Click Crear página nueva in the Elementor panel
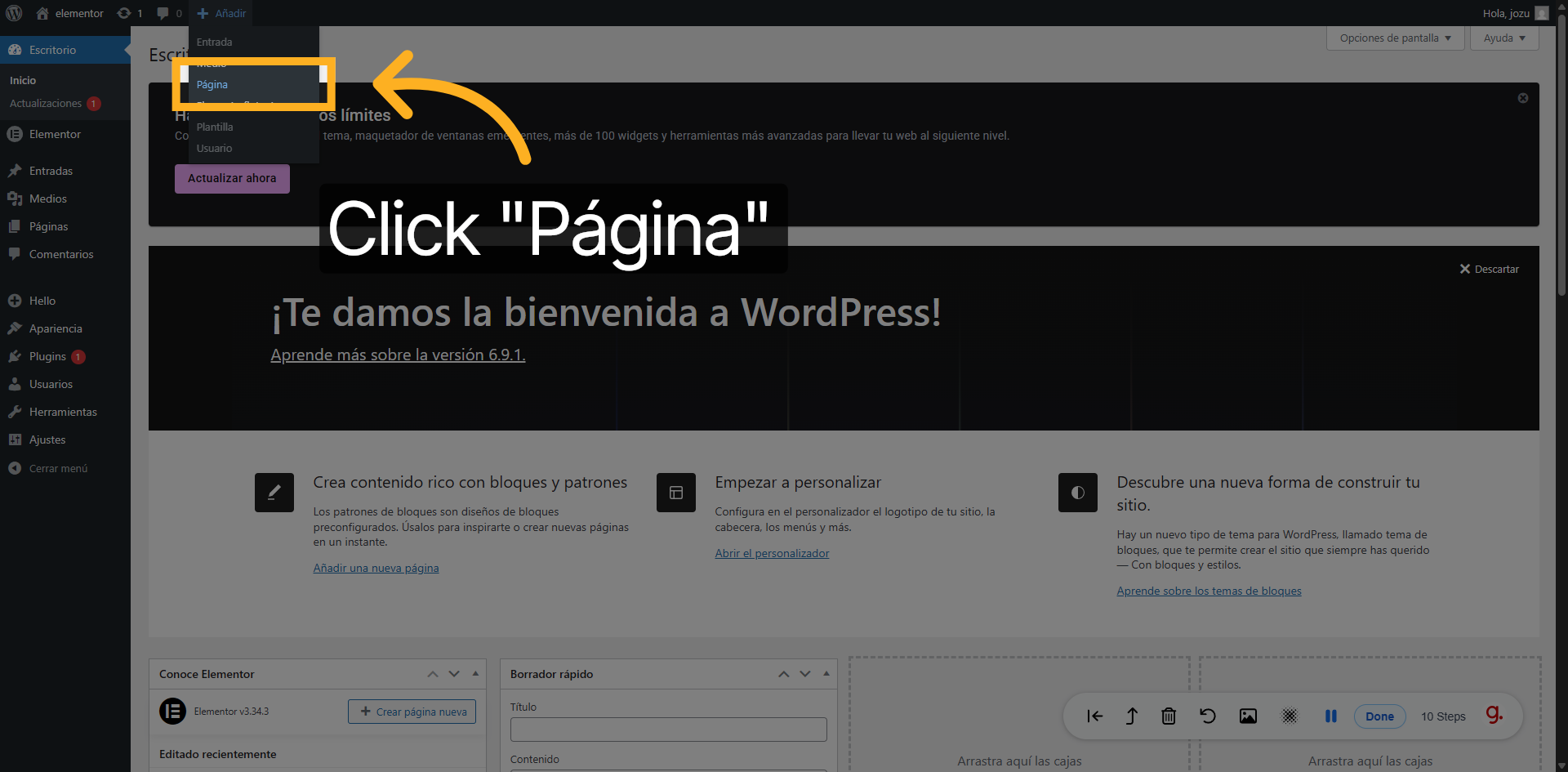This screenshot has width=1568, height=772. click(411, 712)
